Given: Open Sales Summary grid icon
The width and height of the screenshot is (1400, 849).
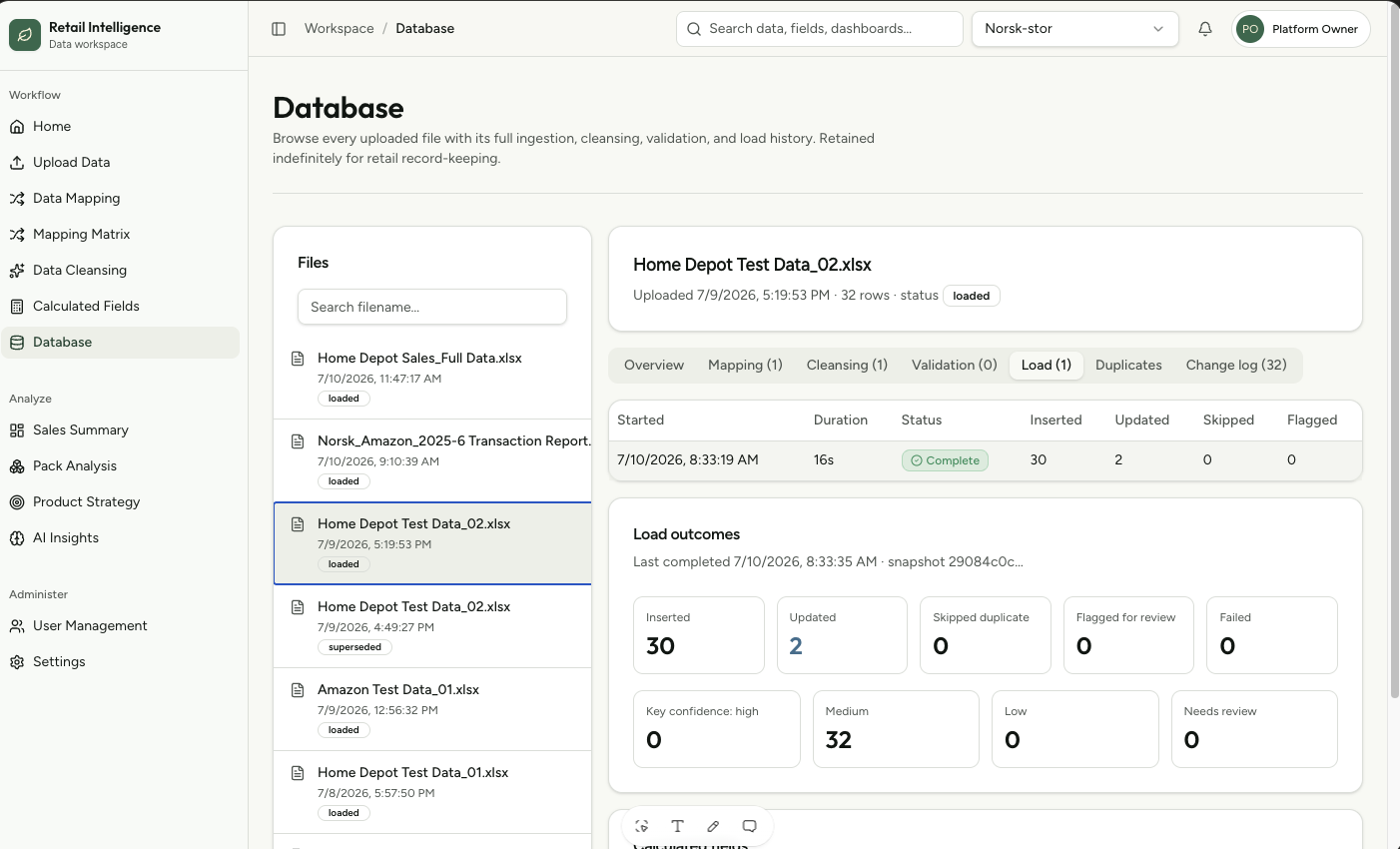Looking at the screenshot, I should (17, 430).
